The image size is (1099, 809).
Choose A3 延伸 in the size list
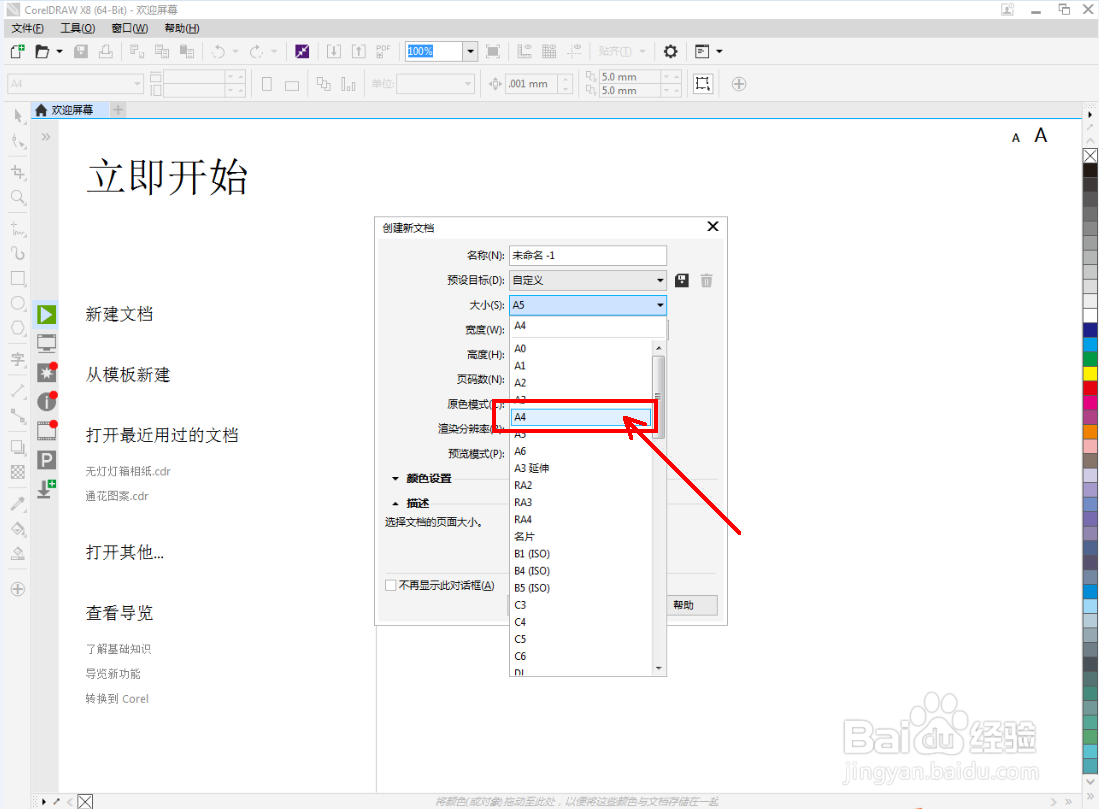tap(581, 468)
